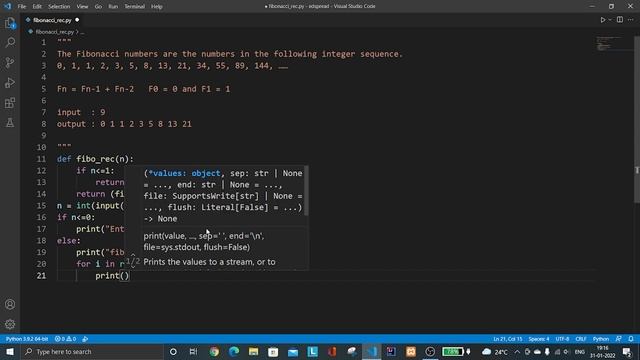Open Cortana circle icon on taskbar

(x=173, y=352)
